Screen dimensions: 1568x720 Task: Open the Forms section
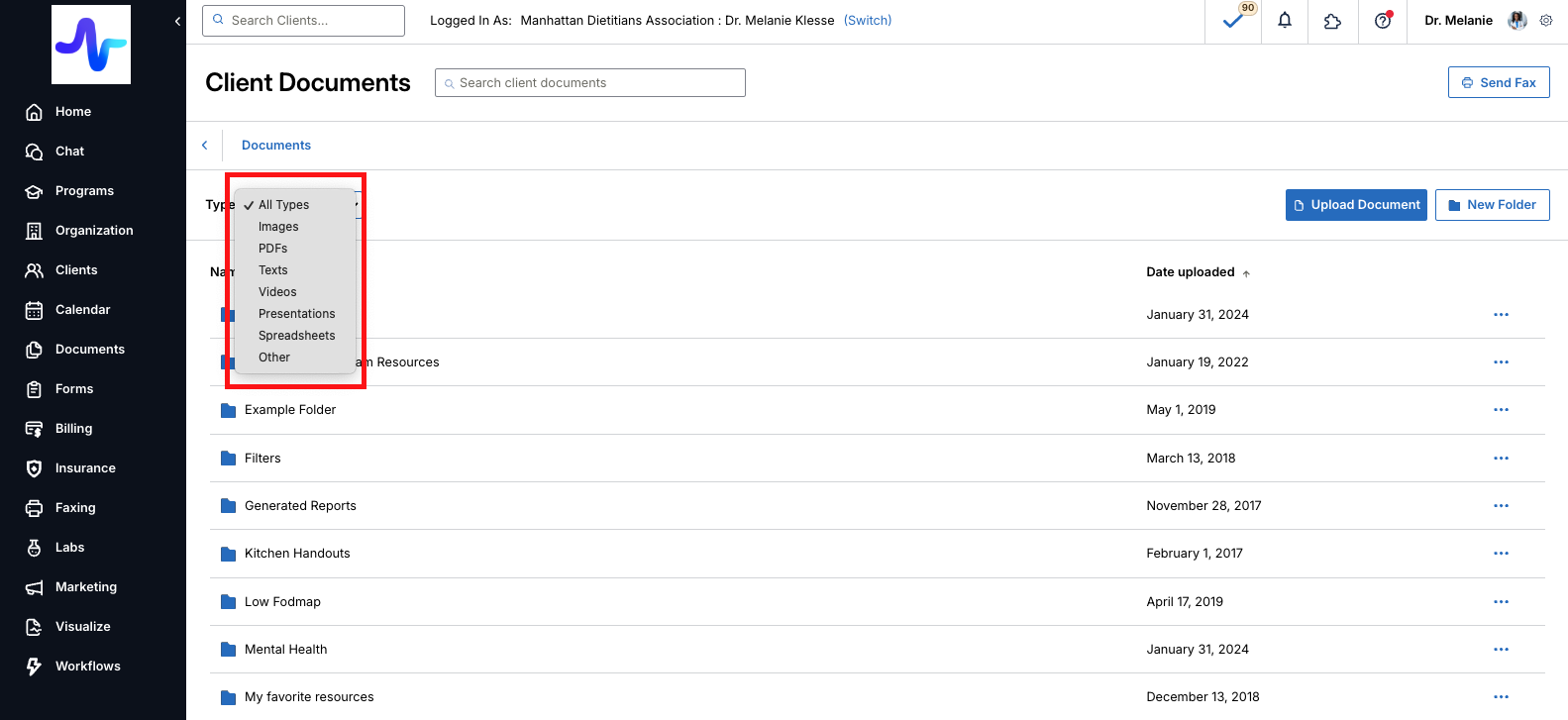pyautogui.click(x=74, y=389)
